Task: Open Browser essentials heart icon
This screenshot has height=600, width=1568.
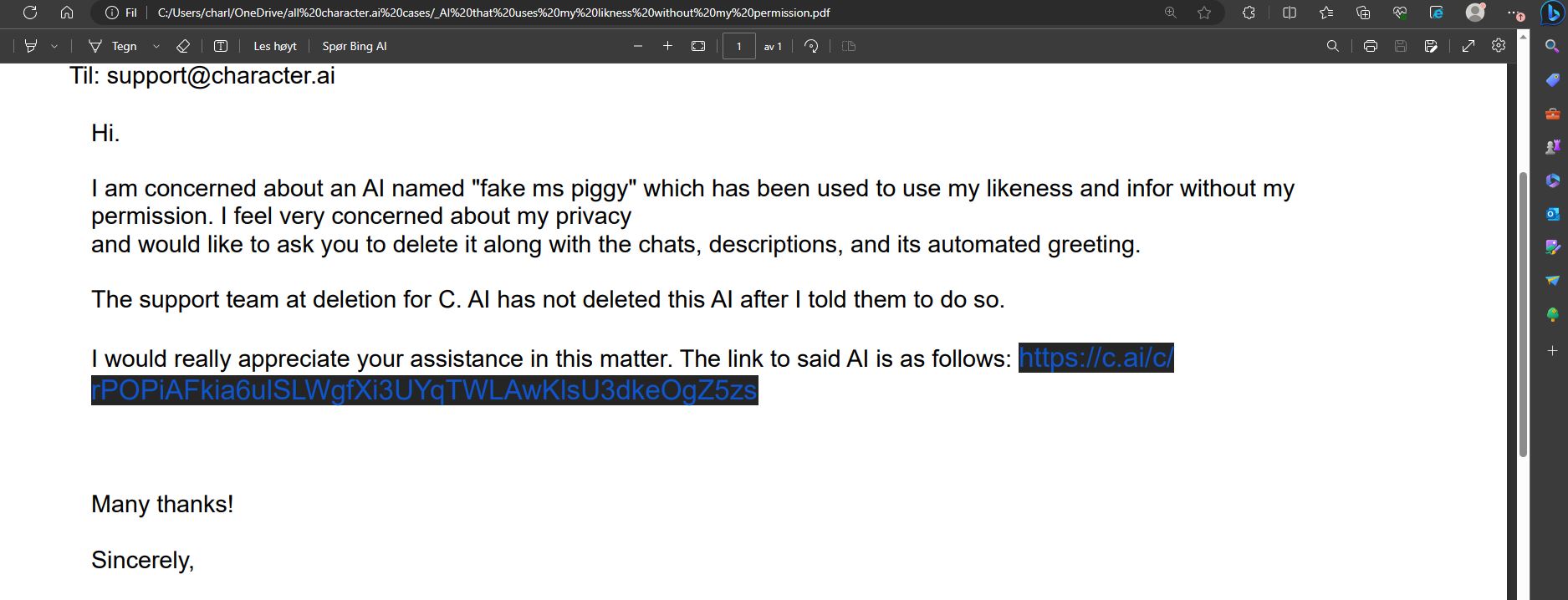Action: click(1400, 13)
